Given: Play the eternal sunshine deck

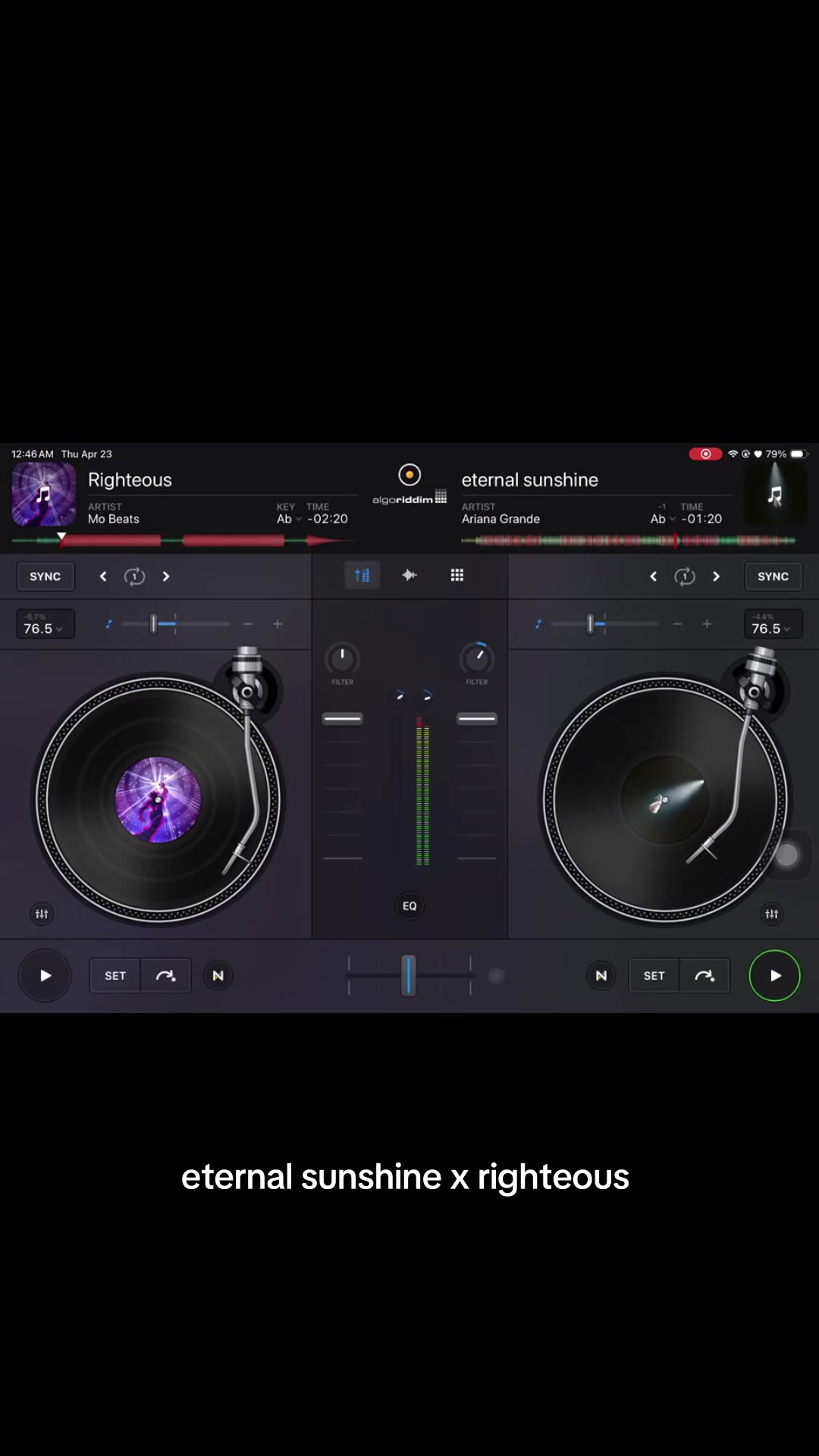Looking at the screenshot, I should (x=774, y=975).
